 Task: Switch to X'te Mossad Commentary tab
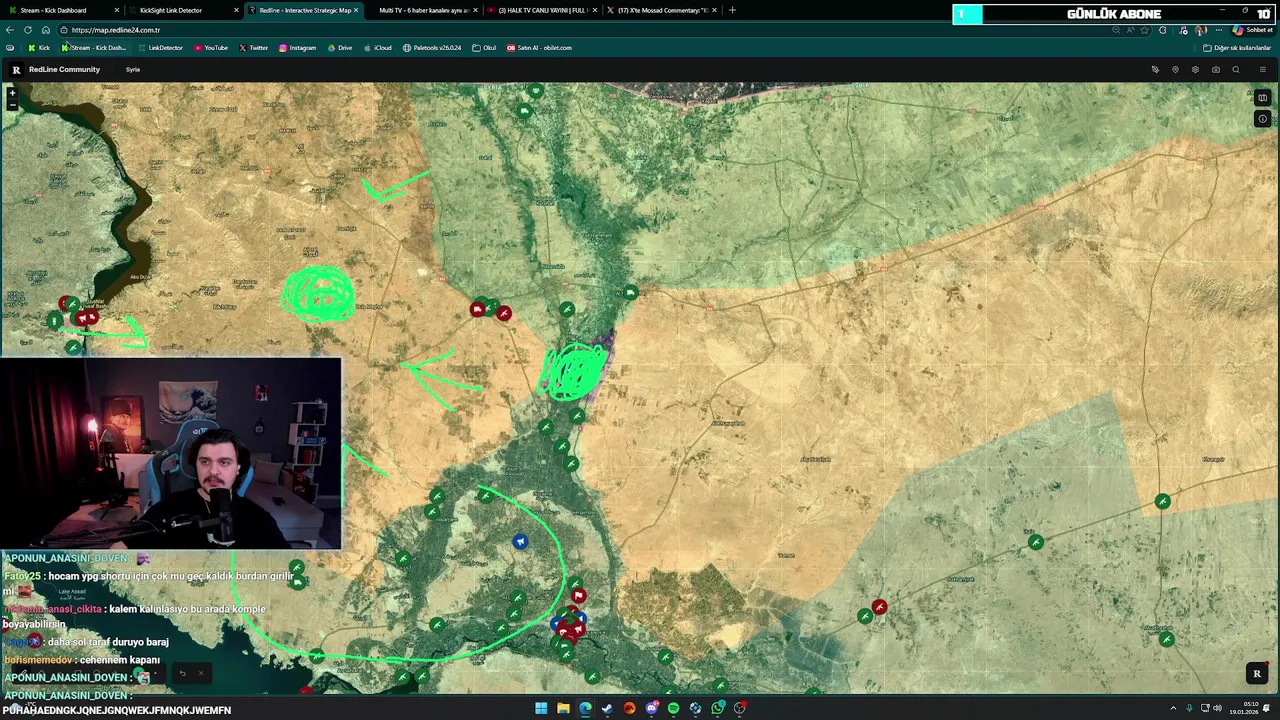pos(663,10)
